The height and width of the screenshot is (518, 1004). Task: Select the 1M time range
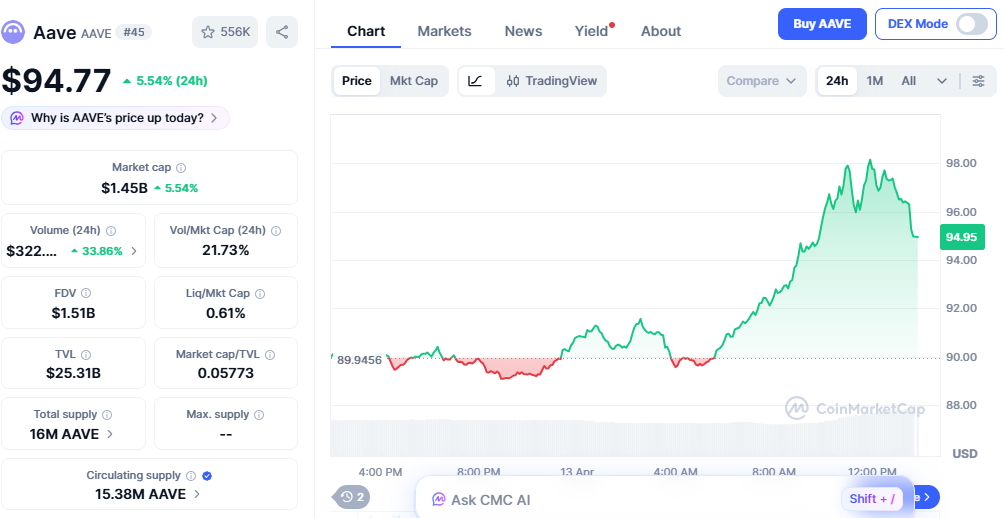click(875, 81)
